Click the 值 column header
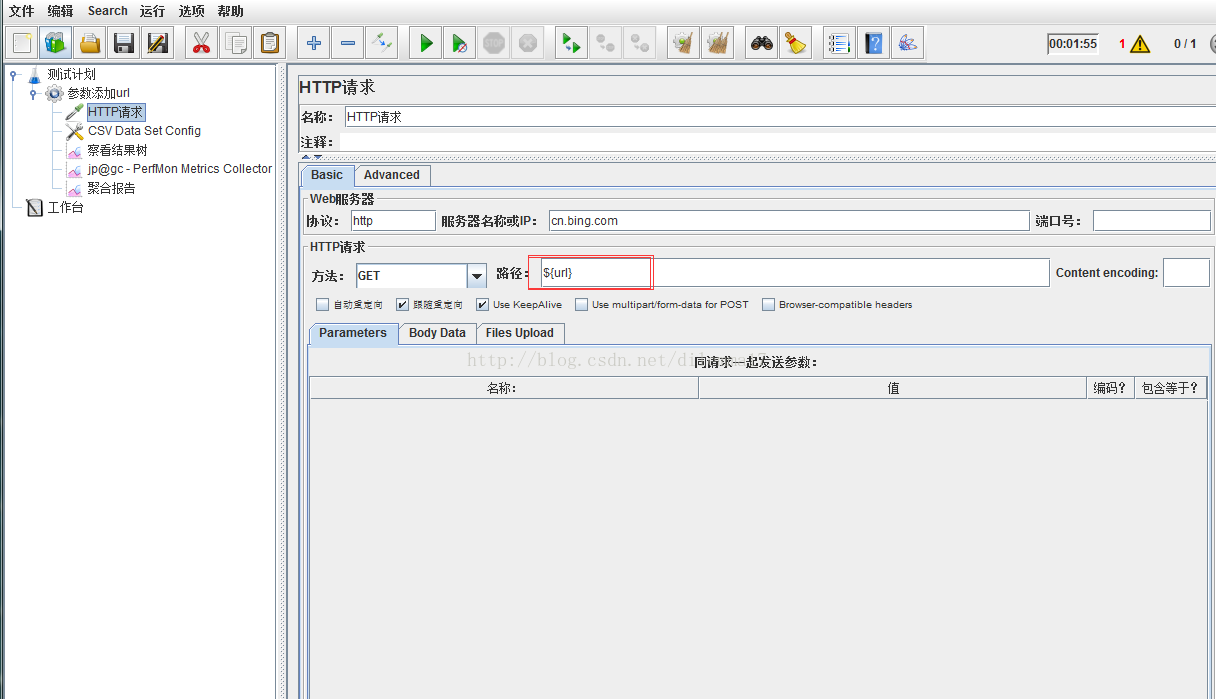The height and width of the screenshot is (699, 1216). 893,388
